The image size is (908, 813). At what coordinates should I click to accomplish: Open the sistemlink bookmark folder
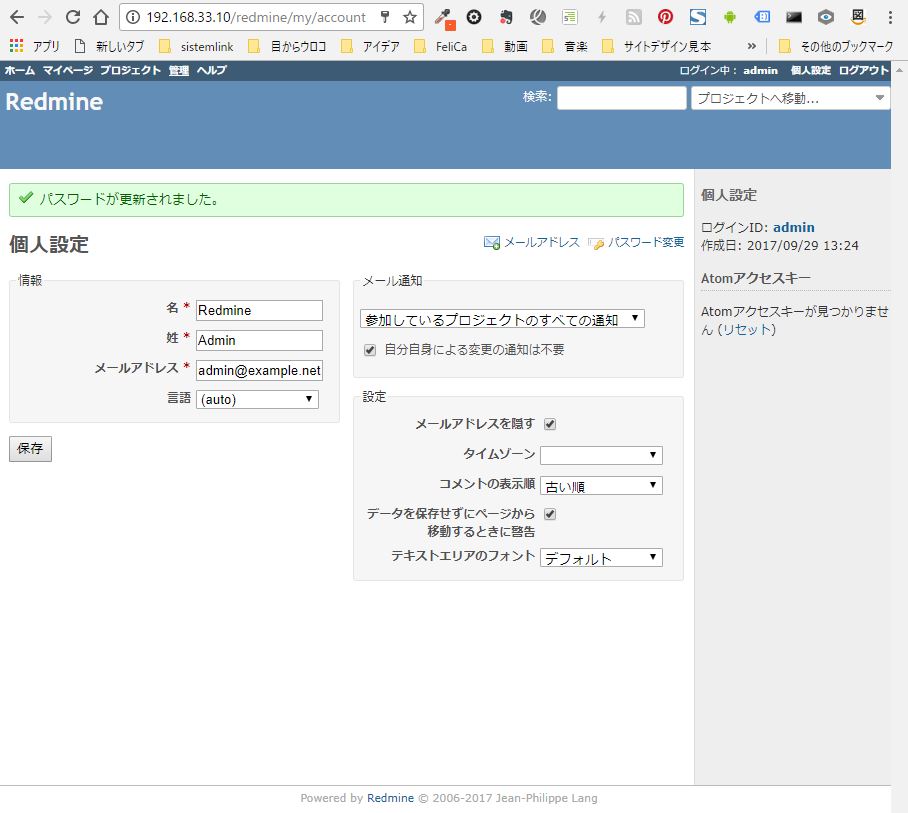pyautogui.click(x=196, y=46)
